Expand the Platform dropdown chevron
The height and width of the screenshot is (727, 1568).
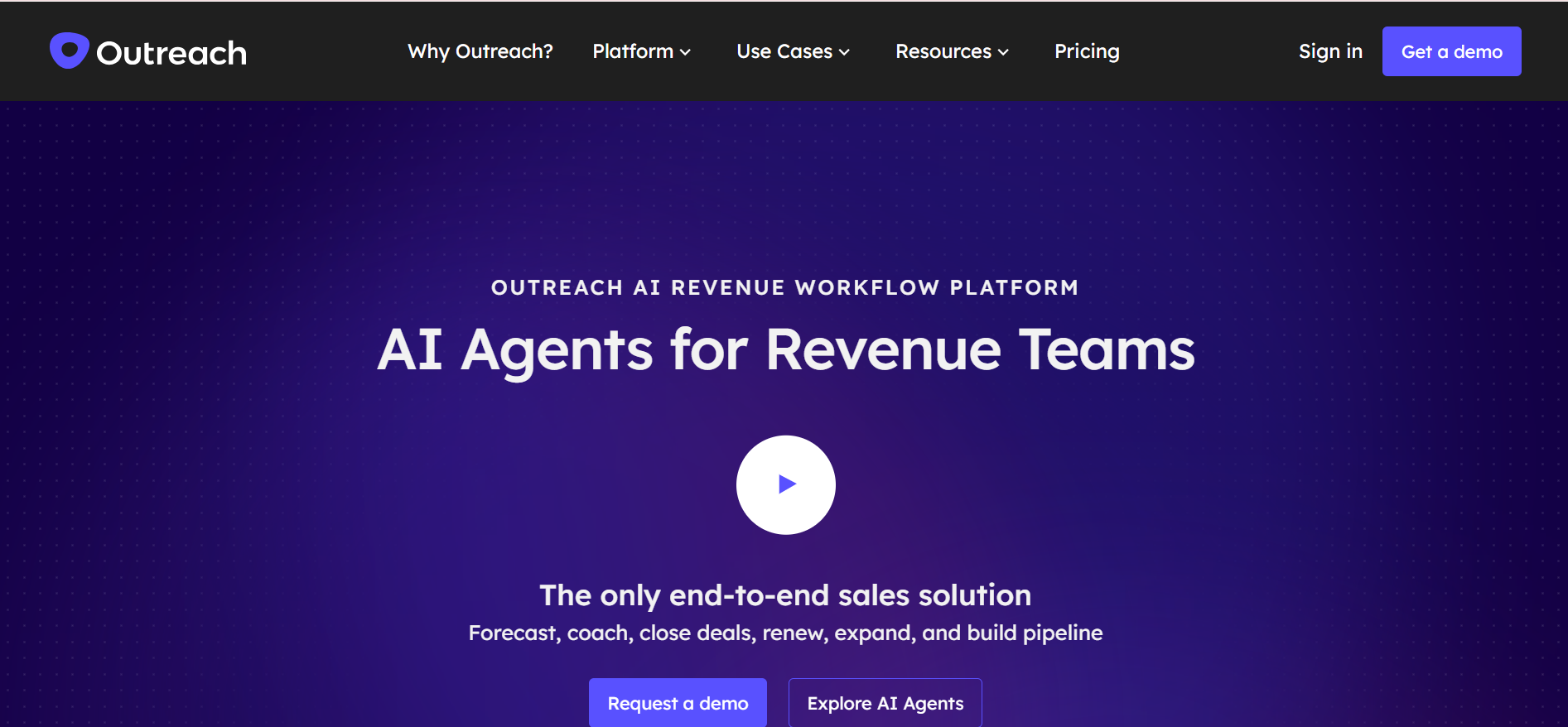686,52
